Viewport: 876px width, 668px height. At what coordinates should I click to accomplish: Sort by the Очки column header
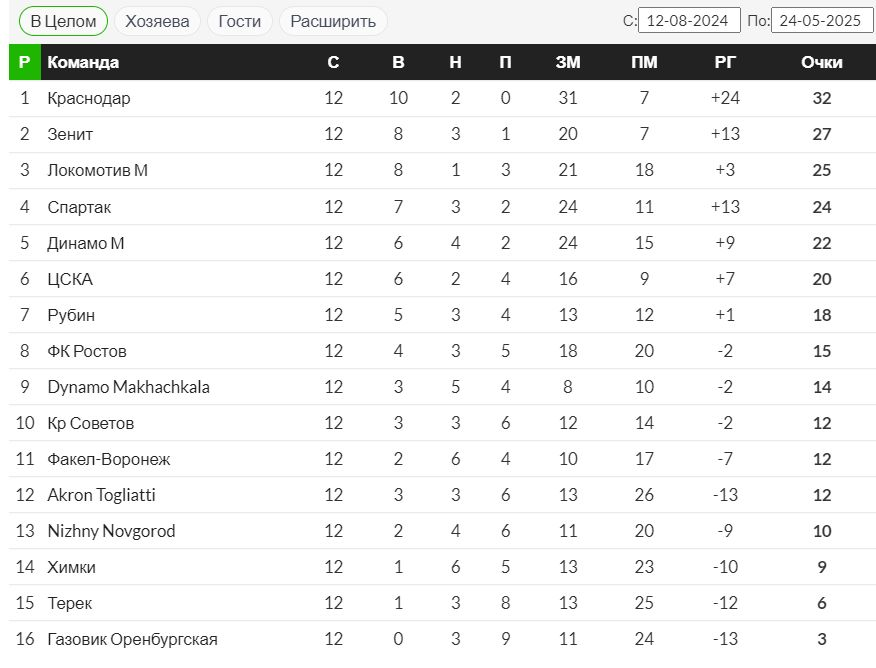click(821, 62)
